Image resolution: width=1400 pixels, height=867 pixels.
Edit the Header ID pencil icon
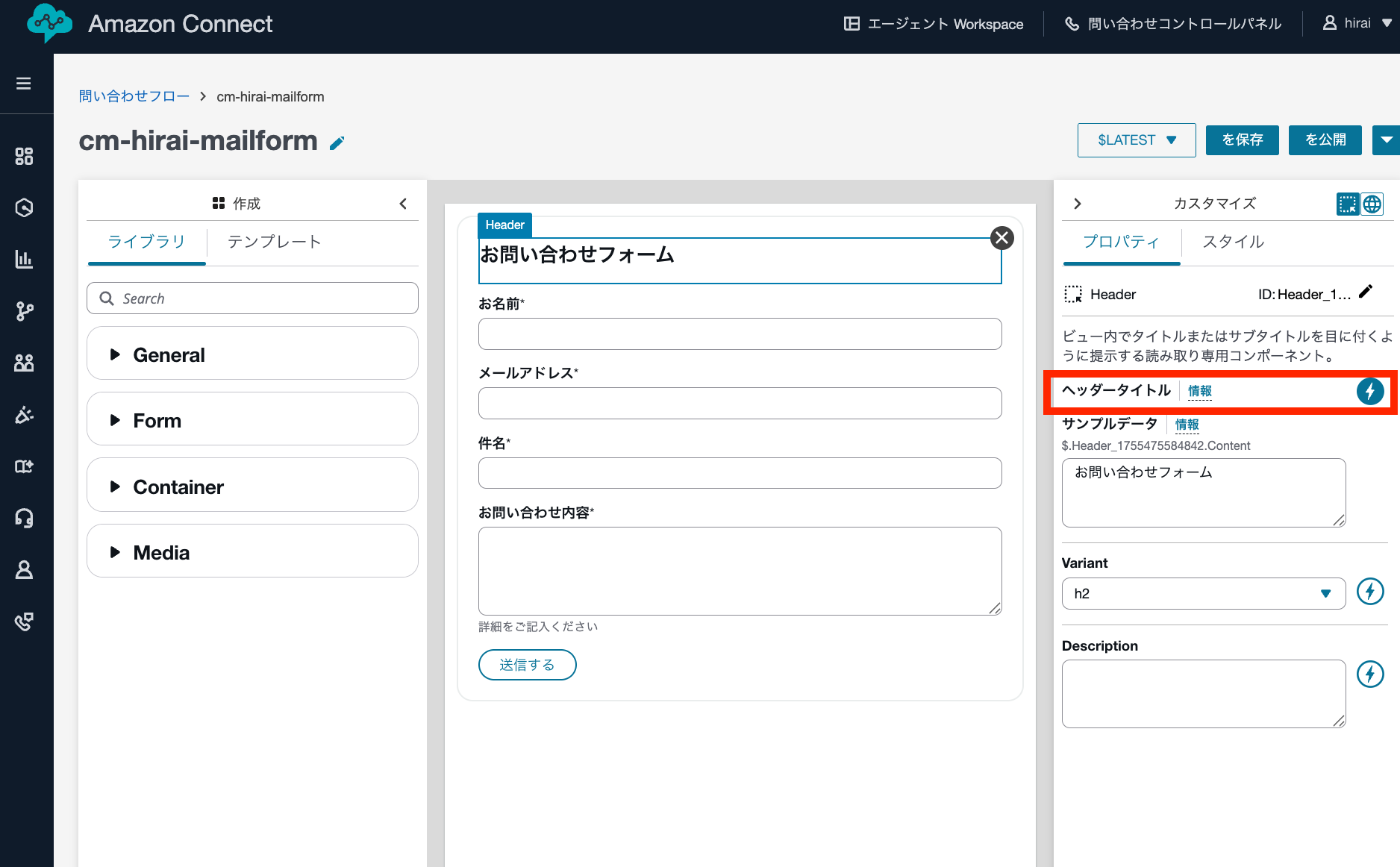pos(1366,292)
